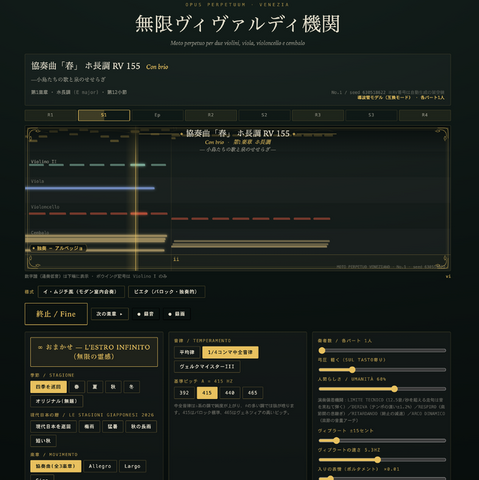The height and width of the screenshot is (480, 479).
Task: Select 平均律 equal temperament
Action: [187, 352]
